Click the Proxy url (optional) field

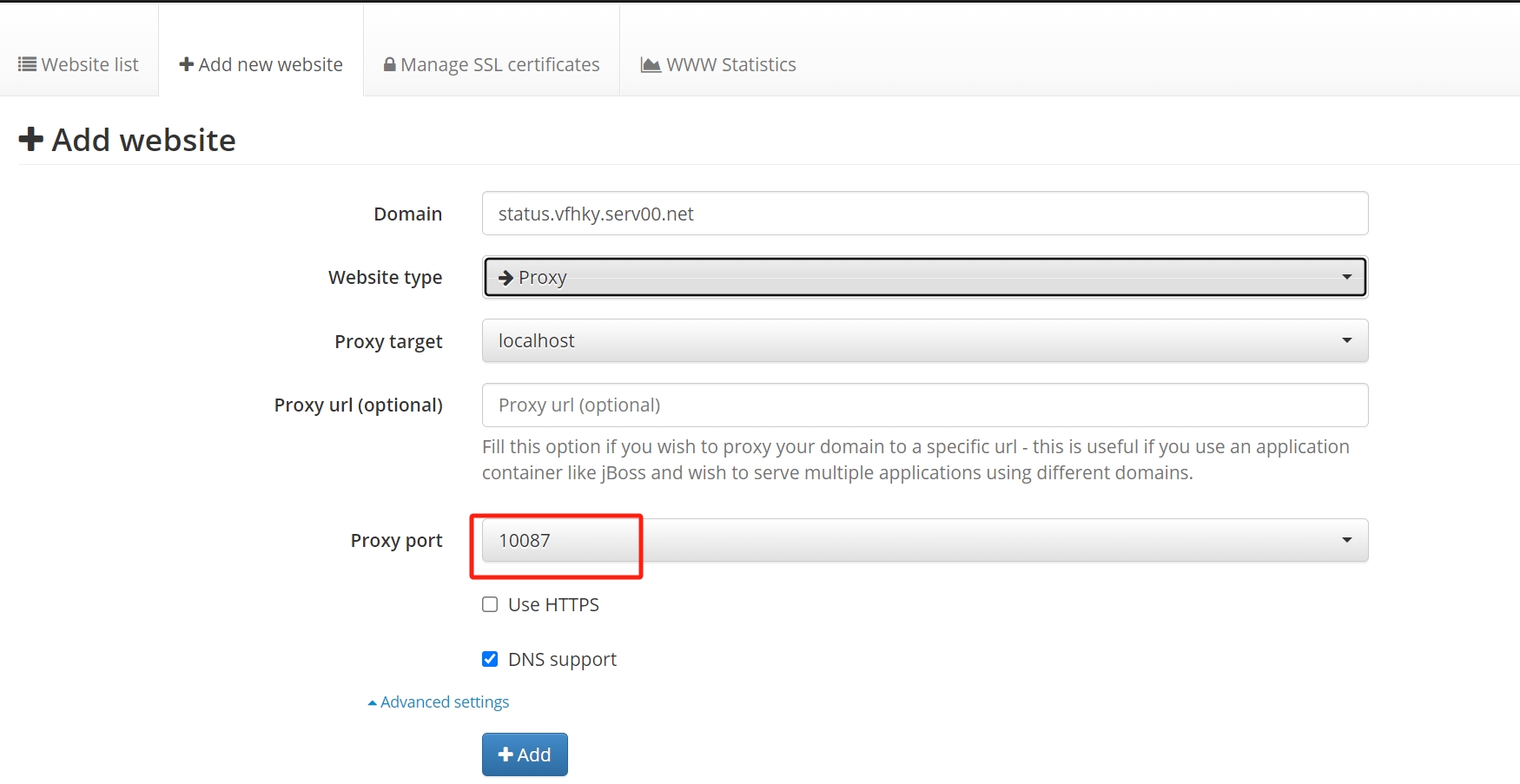(925, 405)
